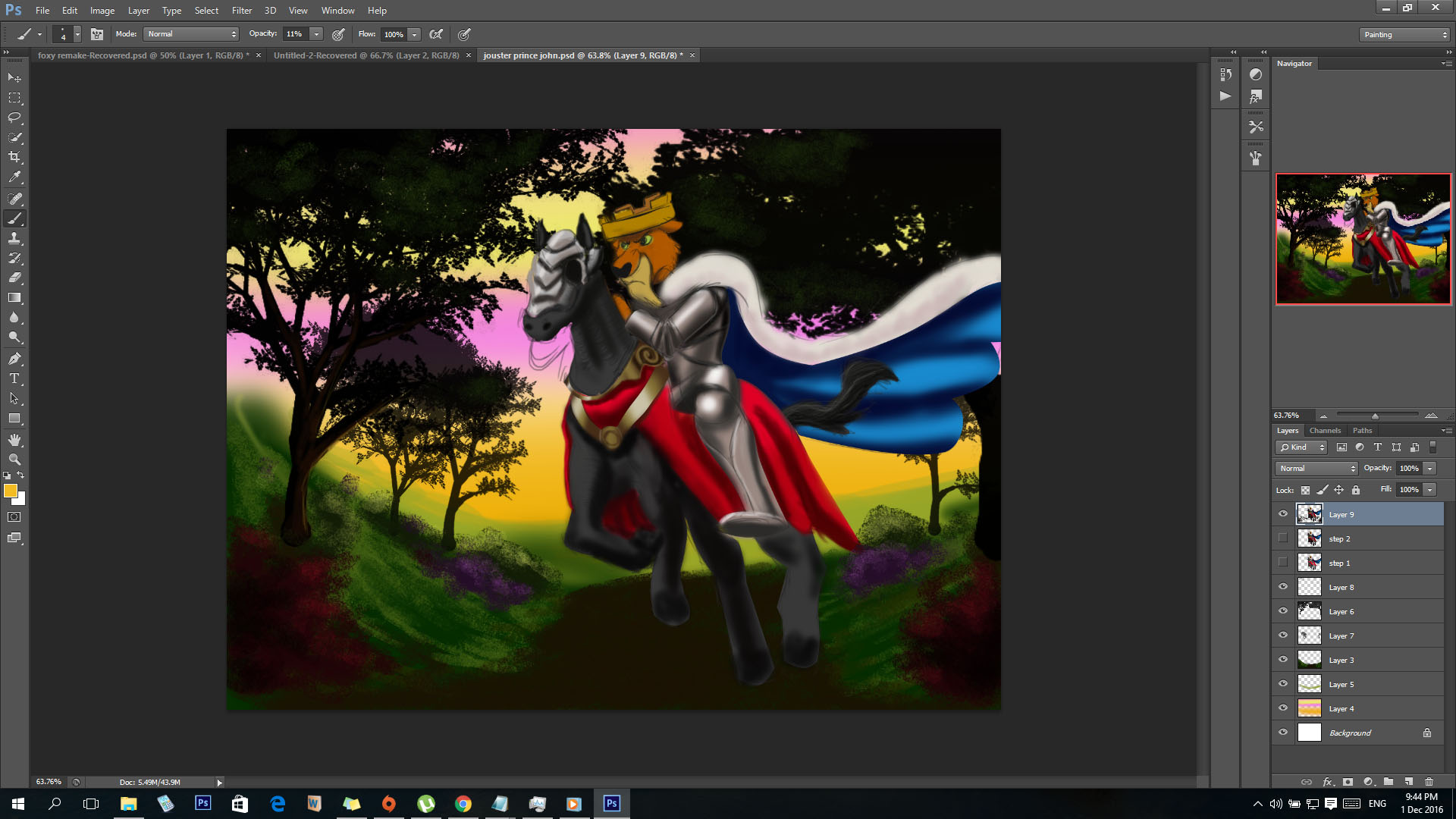Screen dimensions: 1456x819
Task: Select the Clone Stamp tool
Action: pos(14,238)
